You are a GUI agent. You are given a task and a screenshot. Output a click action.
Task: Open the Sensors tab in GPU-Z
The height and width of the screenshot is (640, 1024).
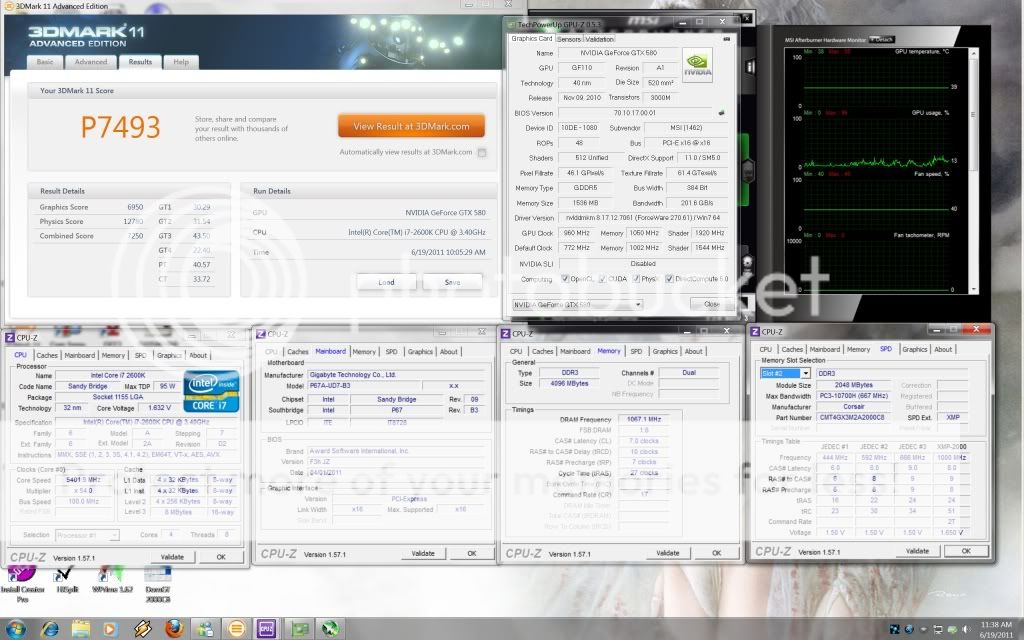coord(569,39)
